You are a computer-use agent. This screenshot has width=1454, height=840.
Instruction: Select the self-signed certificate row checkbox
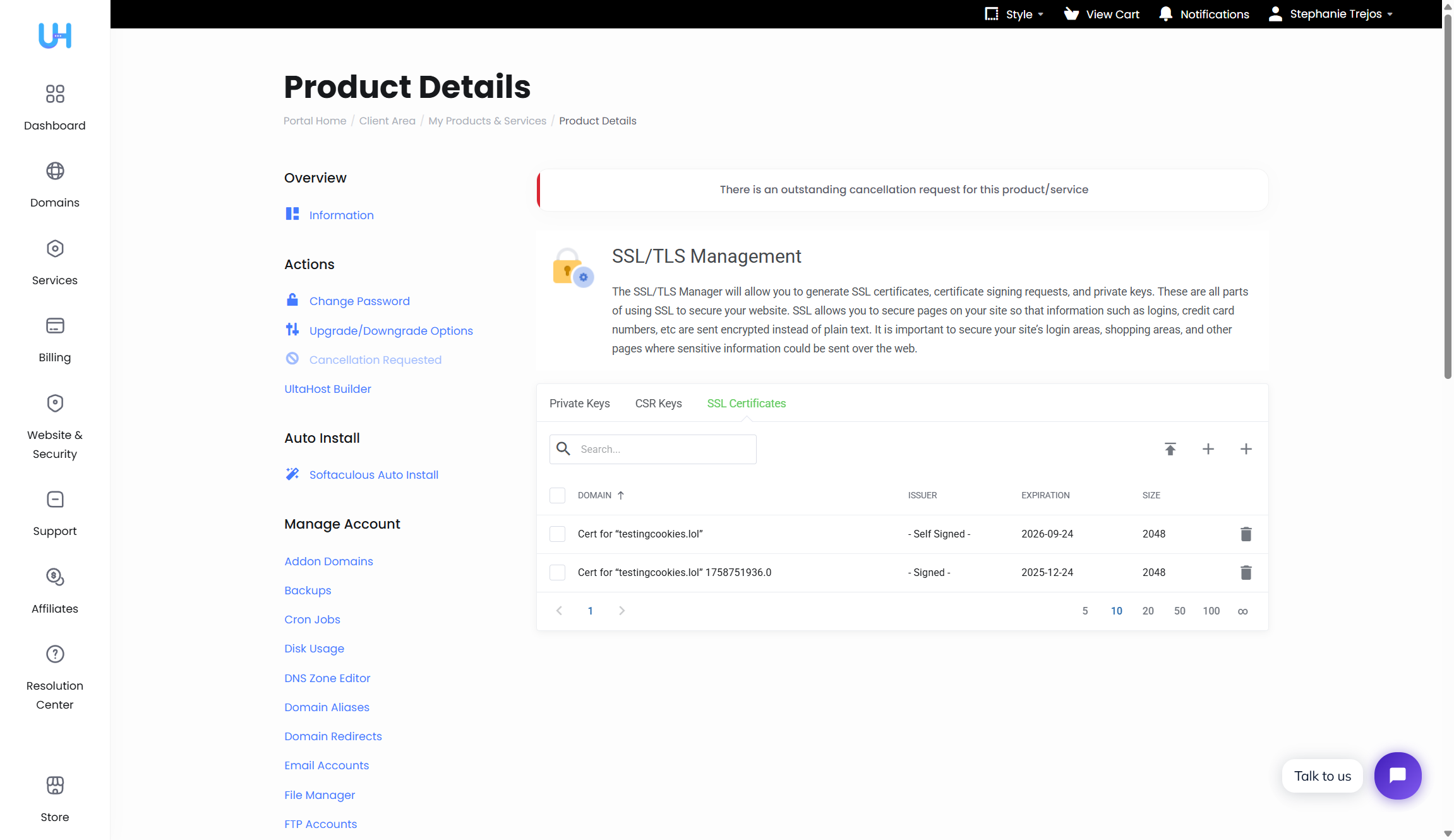click(557, 534)
